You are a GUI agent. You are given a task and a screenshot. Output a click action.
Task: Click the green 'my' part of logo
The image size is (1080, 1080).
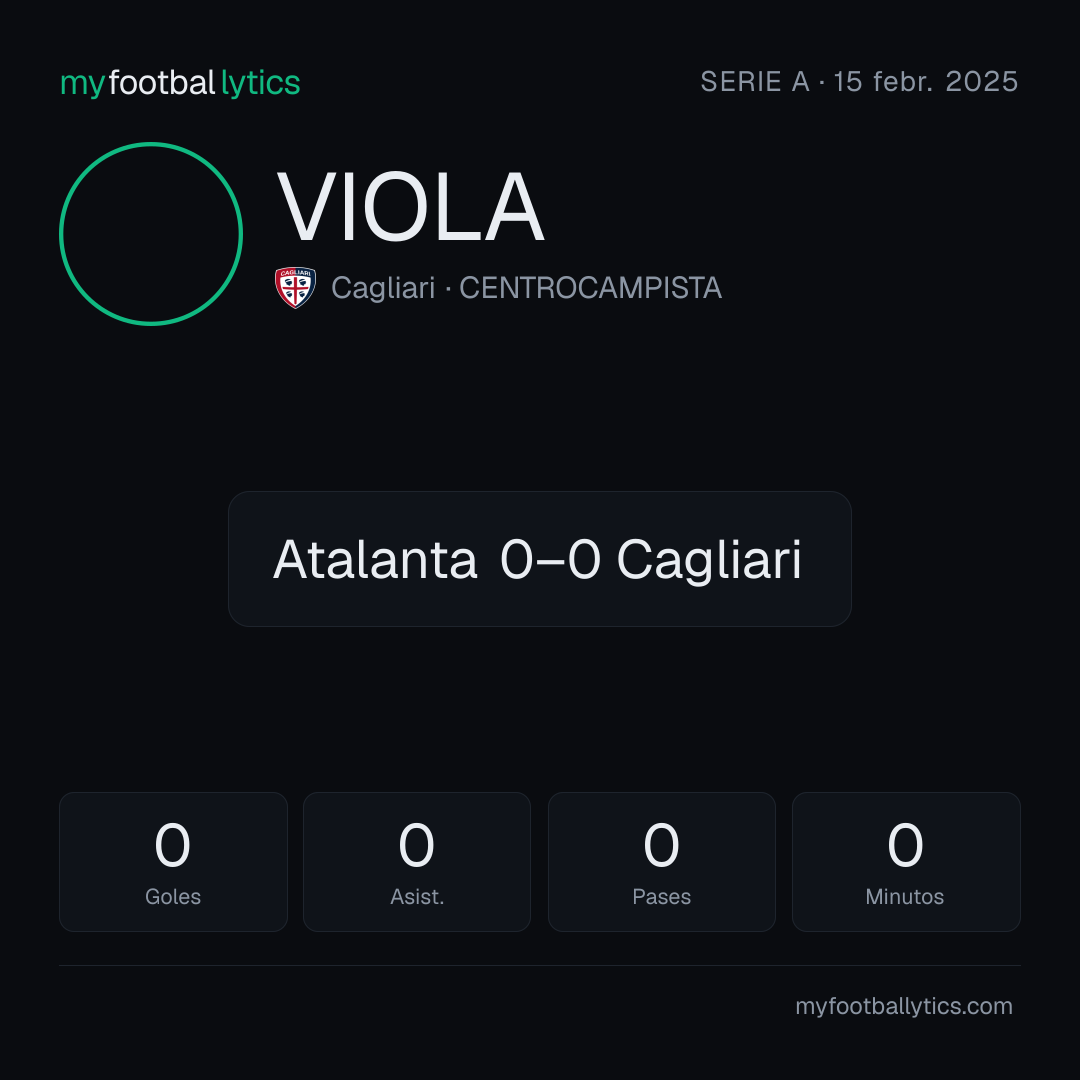point(83,85)
